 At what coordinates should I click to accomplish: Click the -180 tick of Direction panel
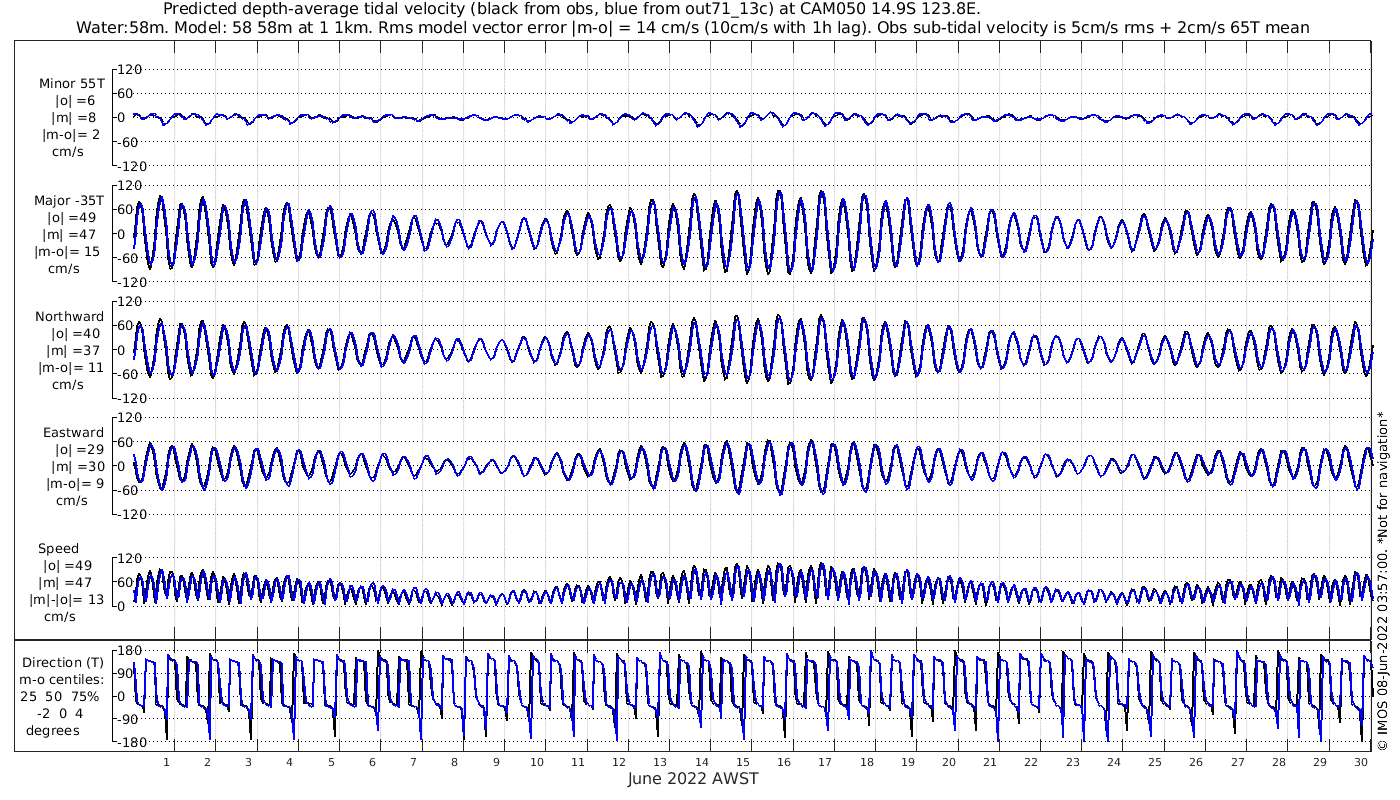click(x=125, y=742)
